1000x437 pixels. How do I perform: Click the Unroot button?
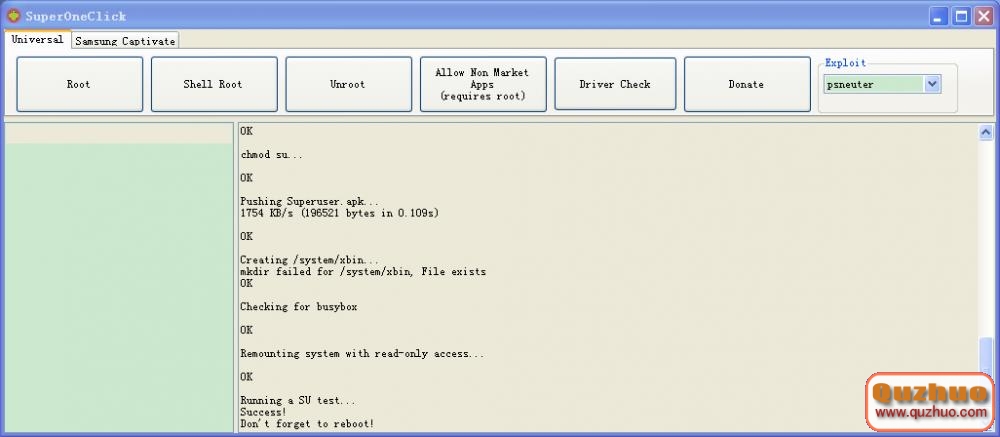click(x=348, y=84)
